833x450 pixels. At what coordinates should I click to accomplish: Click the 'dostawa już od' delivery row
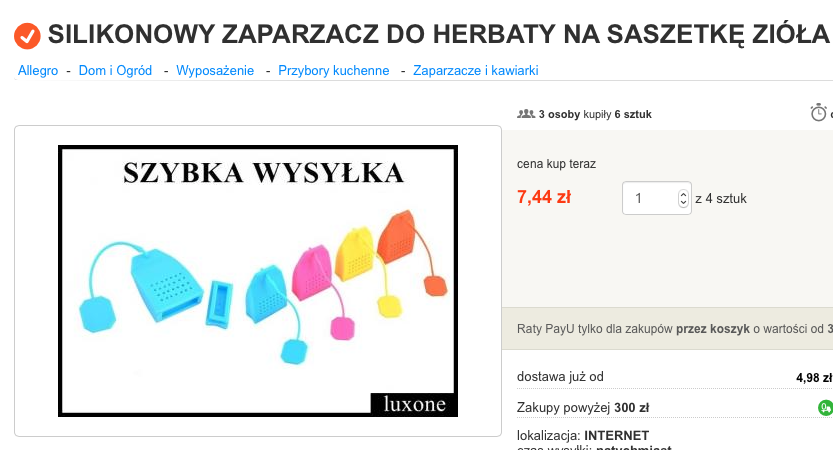click(x=675, y=377)
